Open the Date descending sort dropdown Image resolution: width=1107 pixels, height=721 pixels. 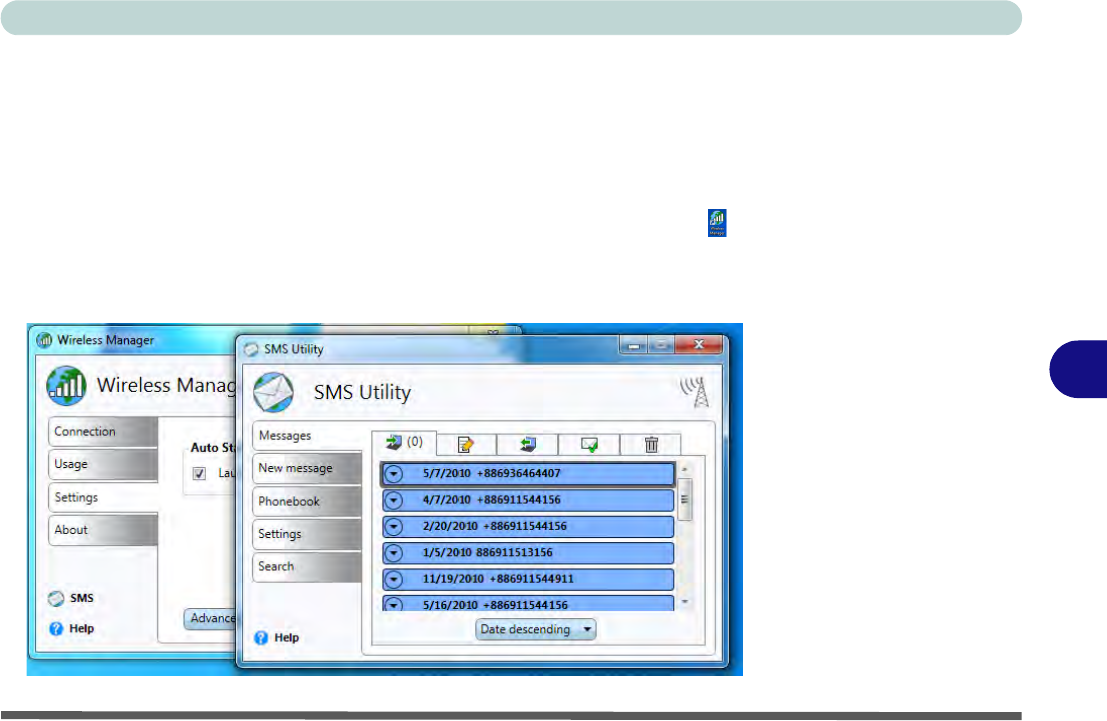click(536, 630)
